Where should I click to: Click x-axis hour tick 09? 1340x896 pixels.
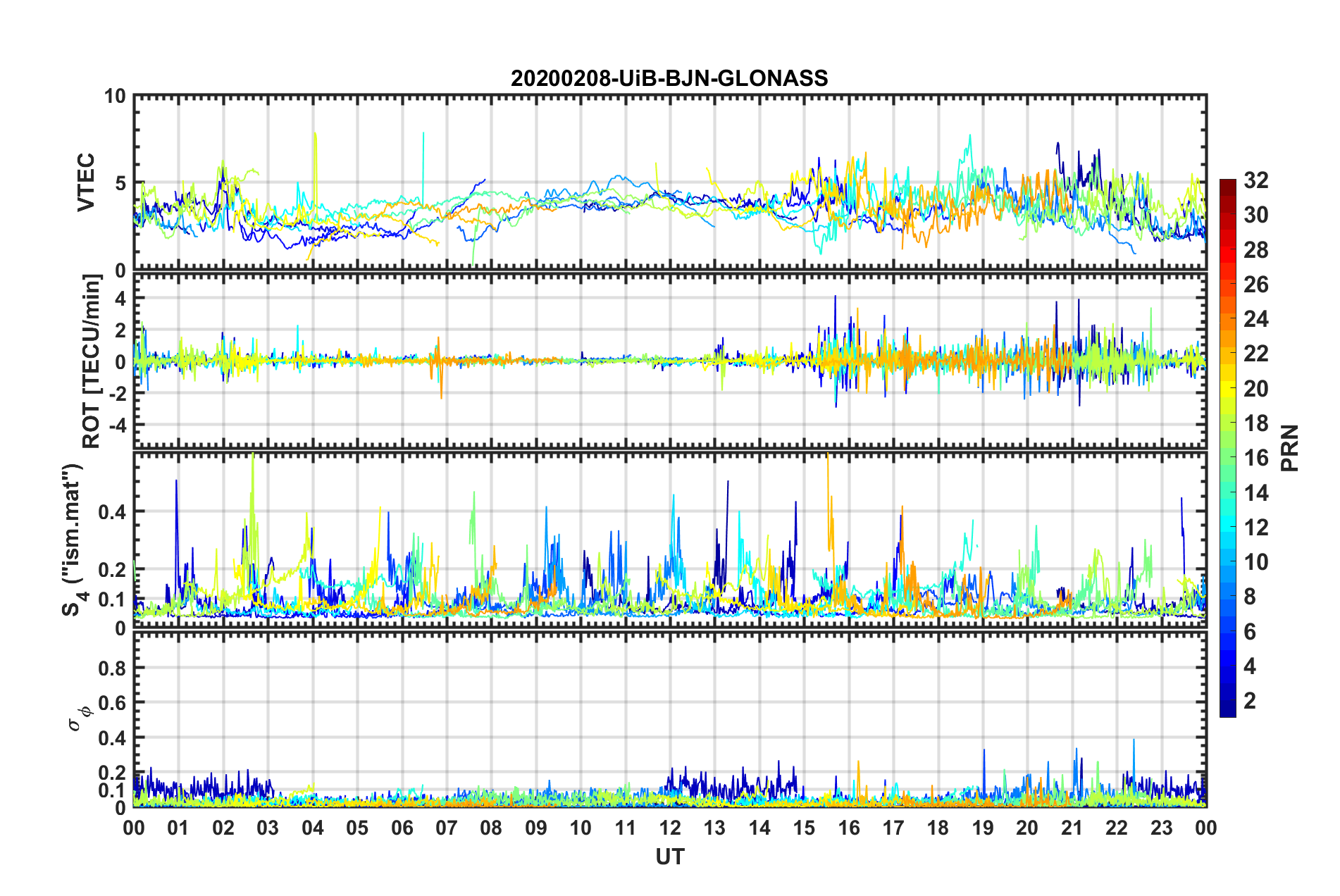[536, 828]
